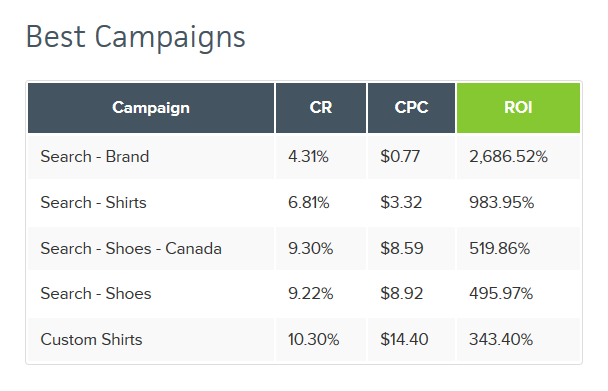Select the $14.40 CPC cell
The height and width of the screenshot is (391, 608).
tap(411, 339)
